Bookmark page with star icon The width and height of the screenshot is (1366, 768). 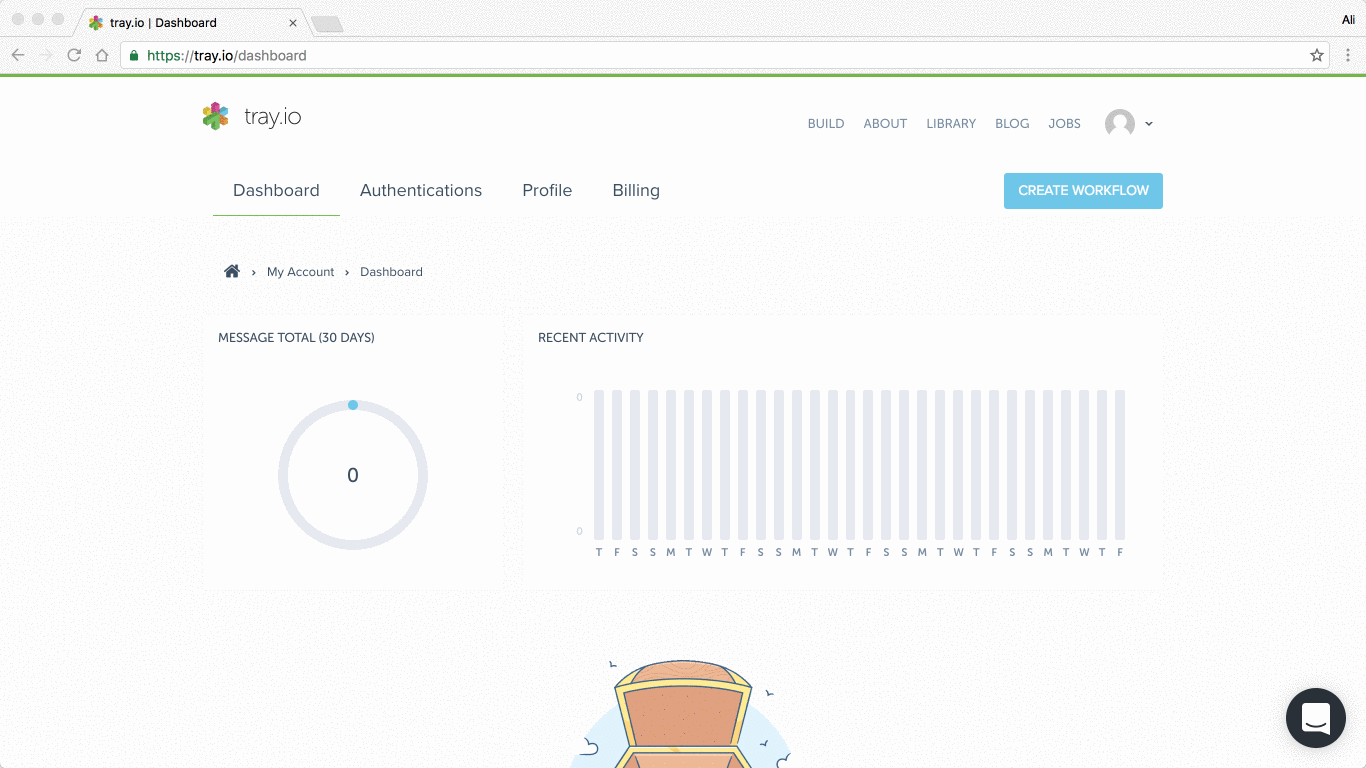coord(1317,55)
